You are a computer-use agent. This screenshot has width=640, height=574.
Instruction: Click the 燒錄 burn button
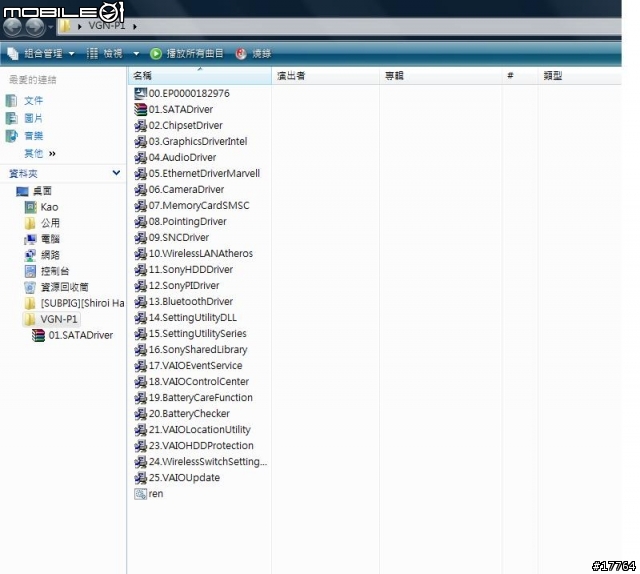click(x=253, y=53)
